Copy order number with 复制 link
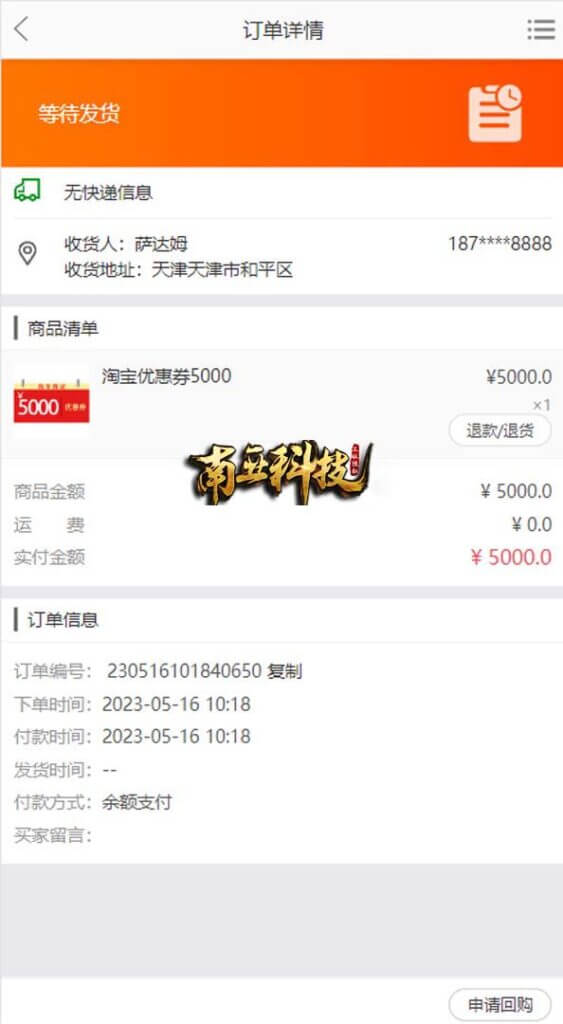The height and width of the screenshot is (1024, 563). (x=285, y=671)
